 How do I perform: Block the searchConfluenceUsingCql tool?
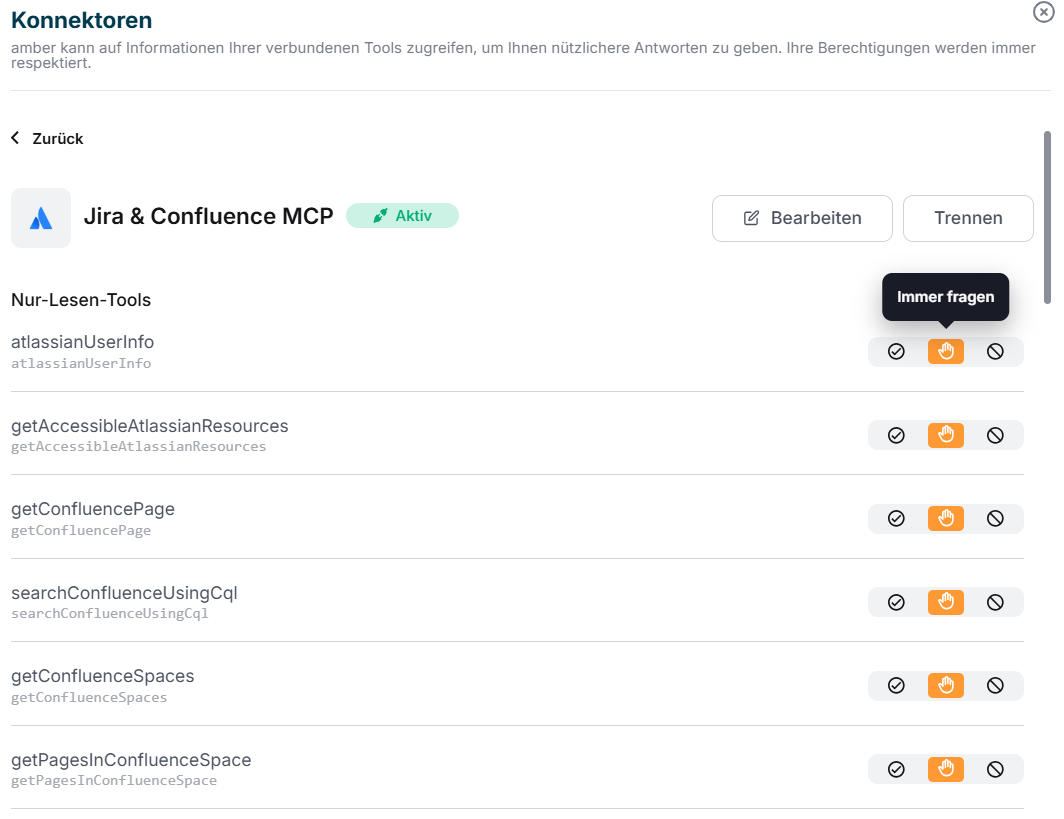[995, 602]
